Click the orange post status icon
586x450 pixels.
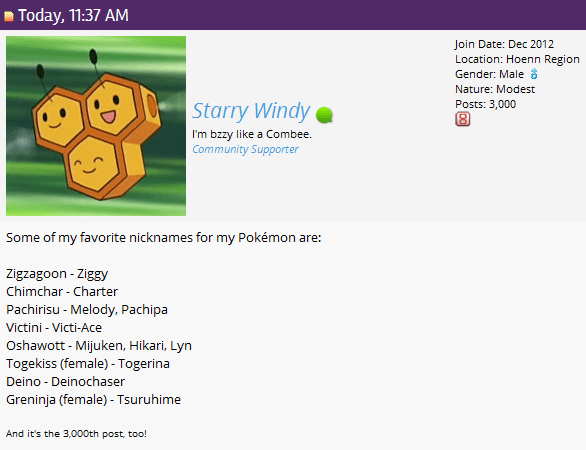9,16
